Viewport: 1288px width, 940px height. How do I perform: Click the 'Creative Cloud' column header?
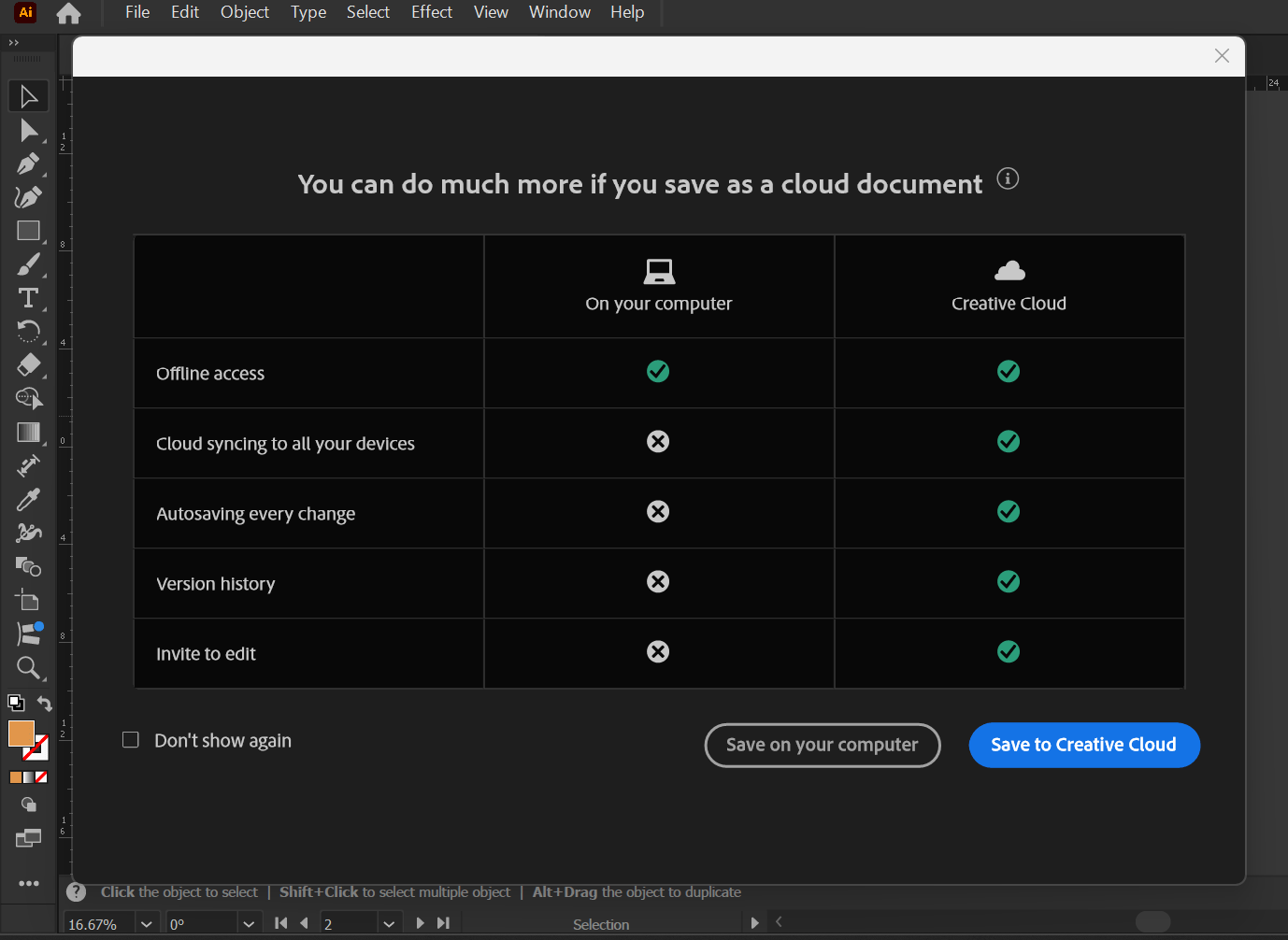click(1009, 287)
